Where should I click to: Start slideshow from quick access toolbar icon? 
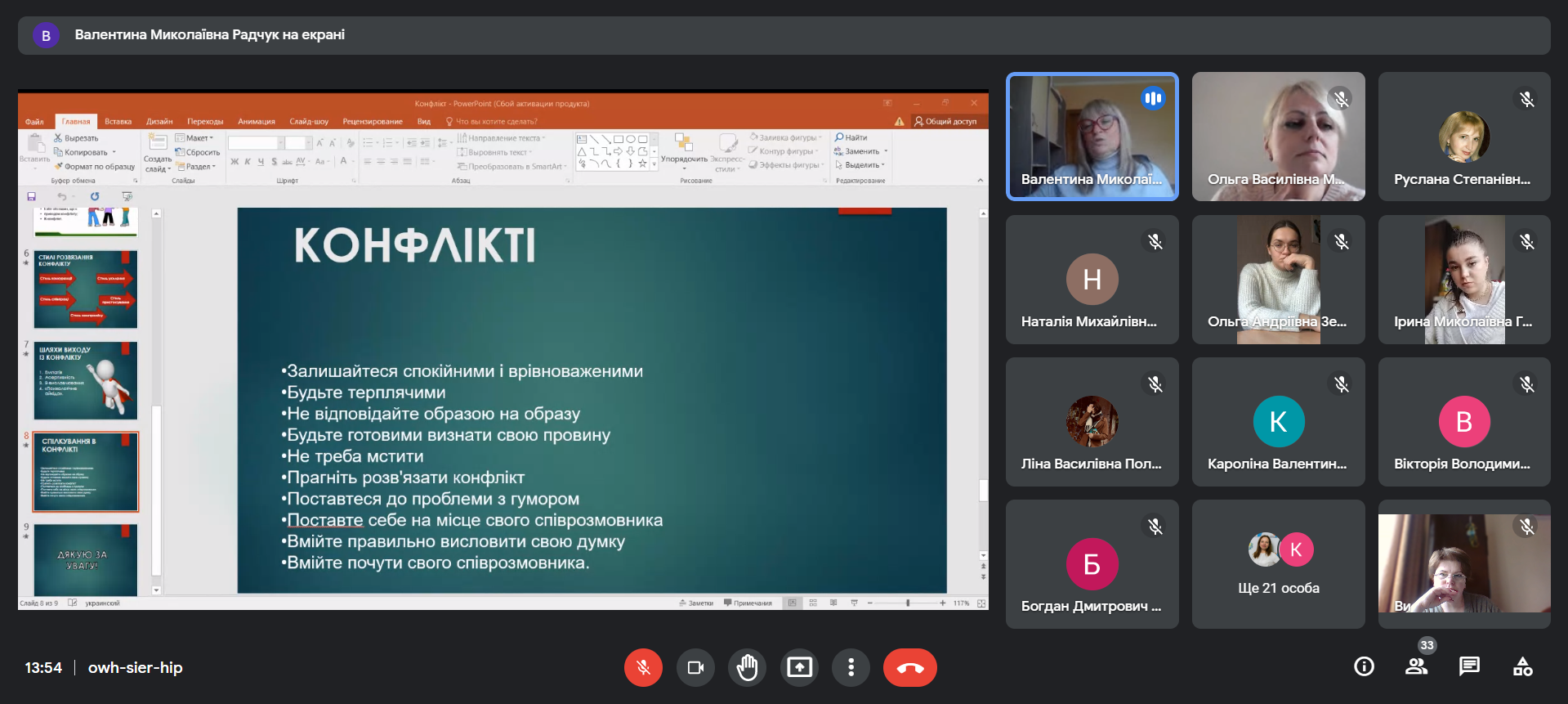127,196
